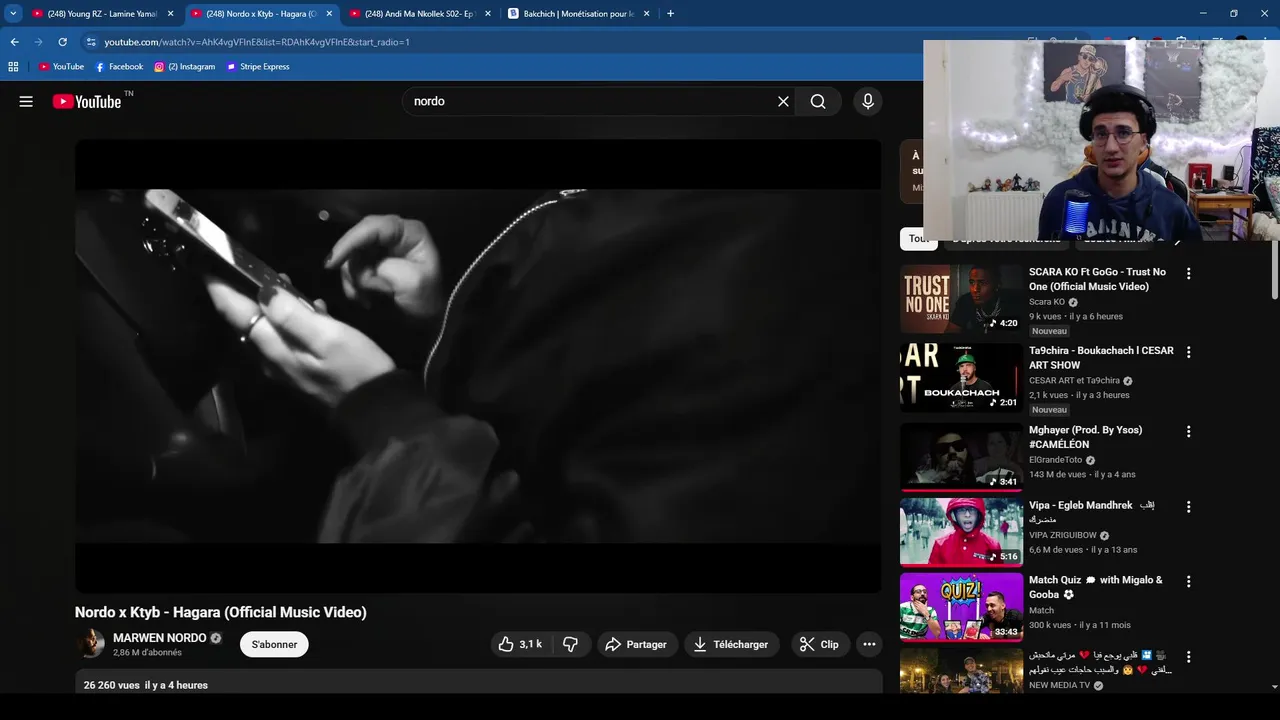Screen dimensions: 1280x720
Task: Dislike the video with thumbs-down button
Action: coord(570,645)
